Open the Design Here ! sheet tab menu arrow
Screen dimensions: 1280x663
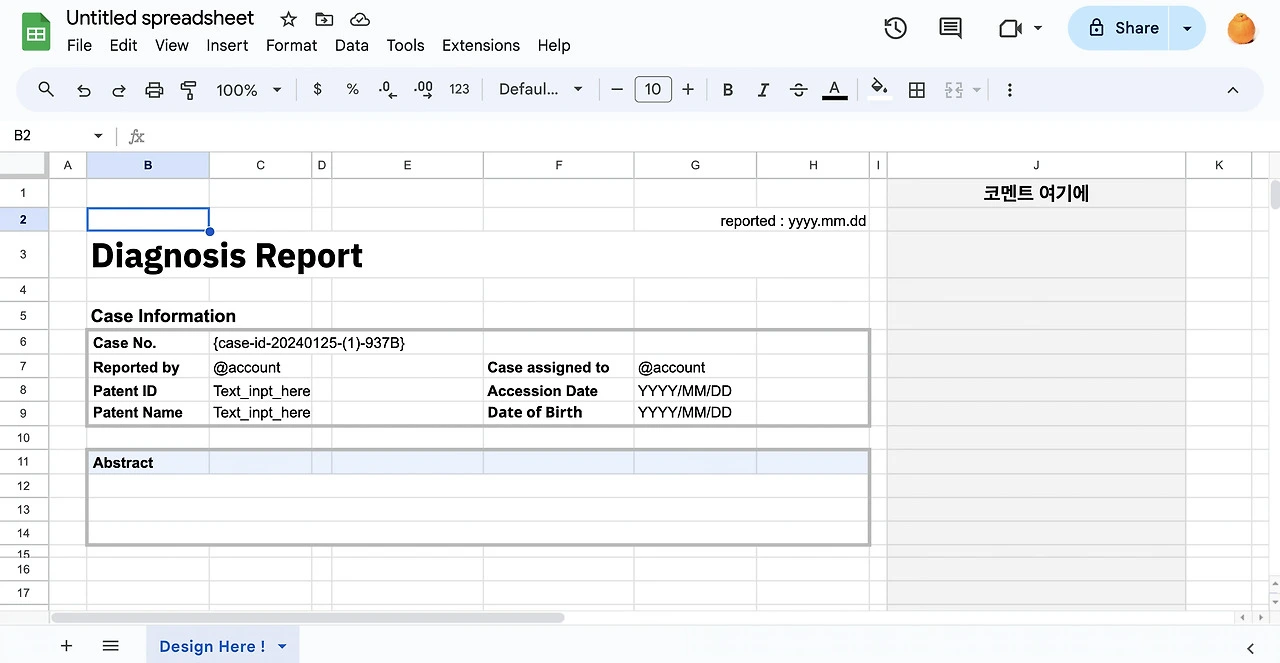(x=282, y=646)
